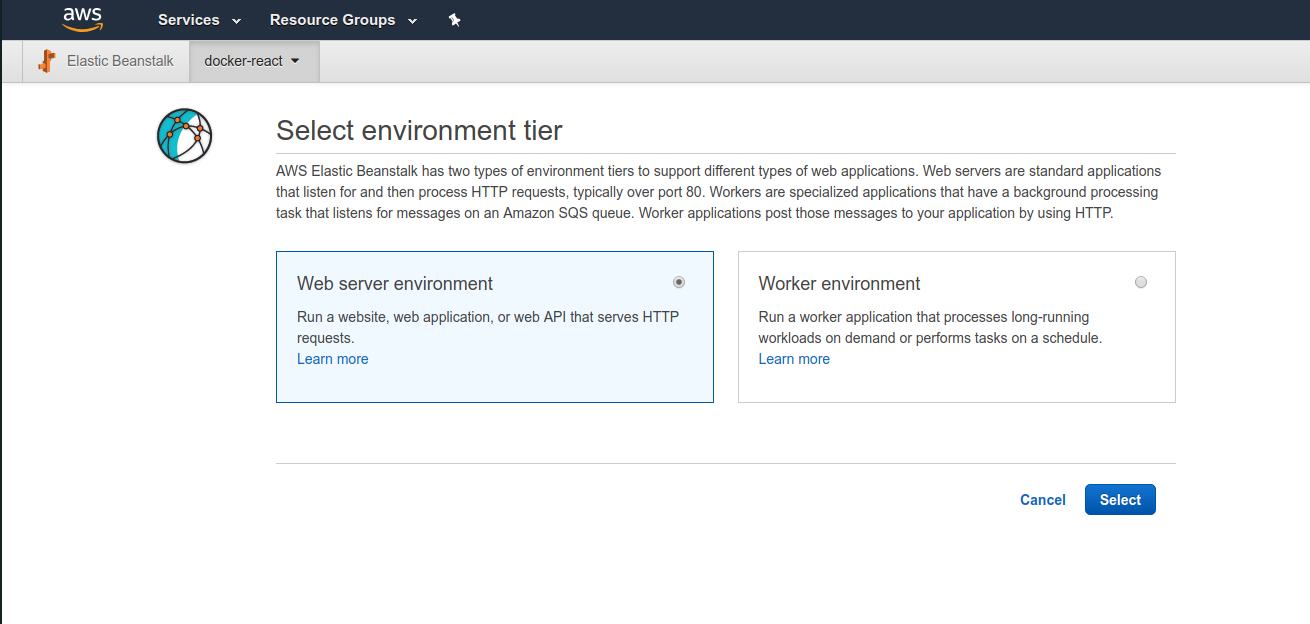Expand the Resource Groups dropdown
Viewport: 1310px width, 624px height.
[x=343, y=20]
